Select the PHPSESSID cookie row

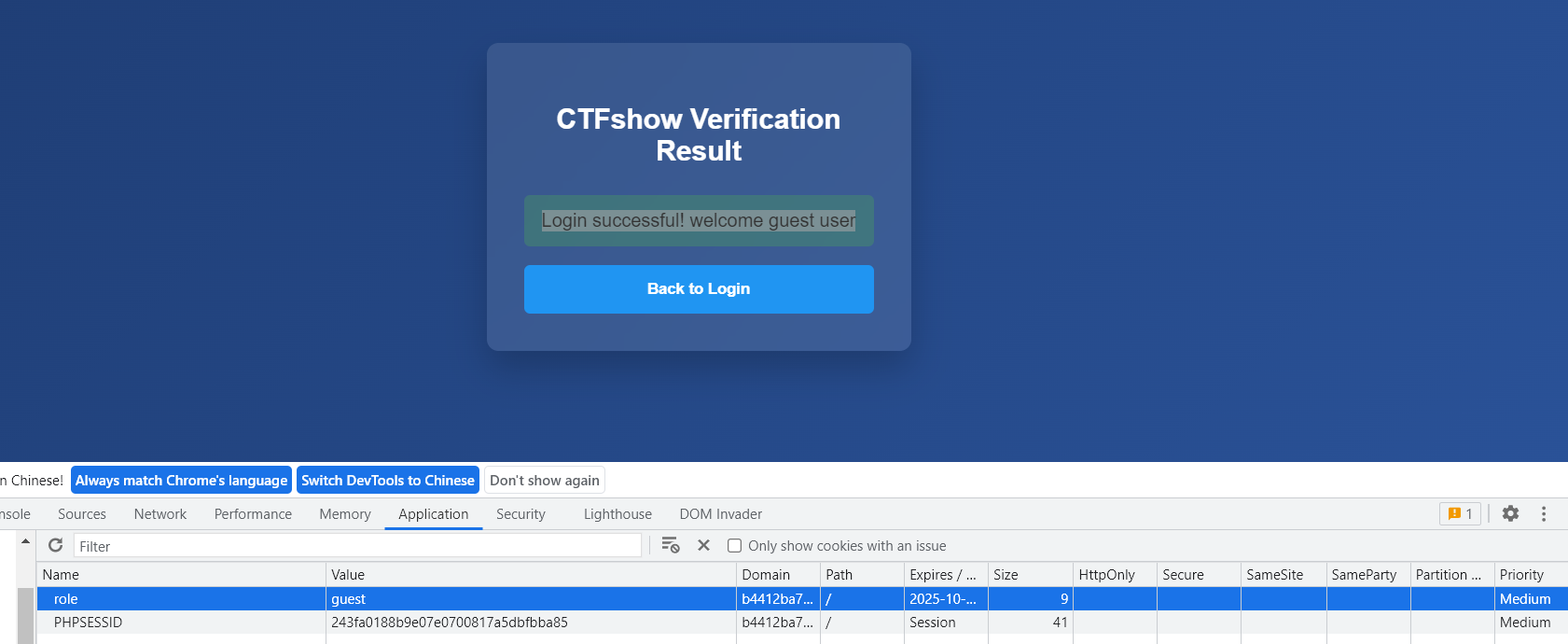click(x=89, y=623)
